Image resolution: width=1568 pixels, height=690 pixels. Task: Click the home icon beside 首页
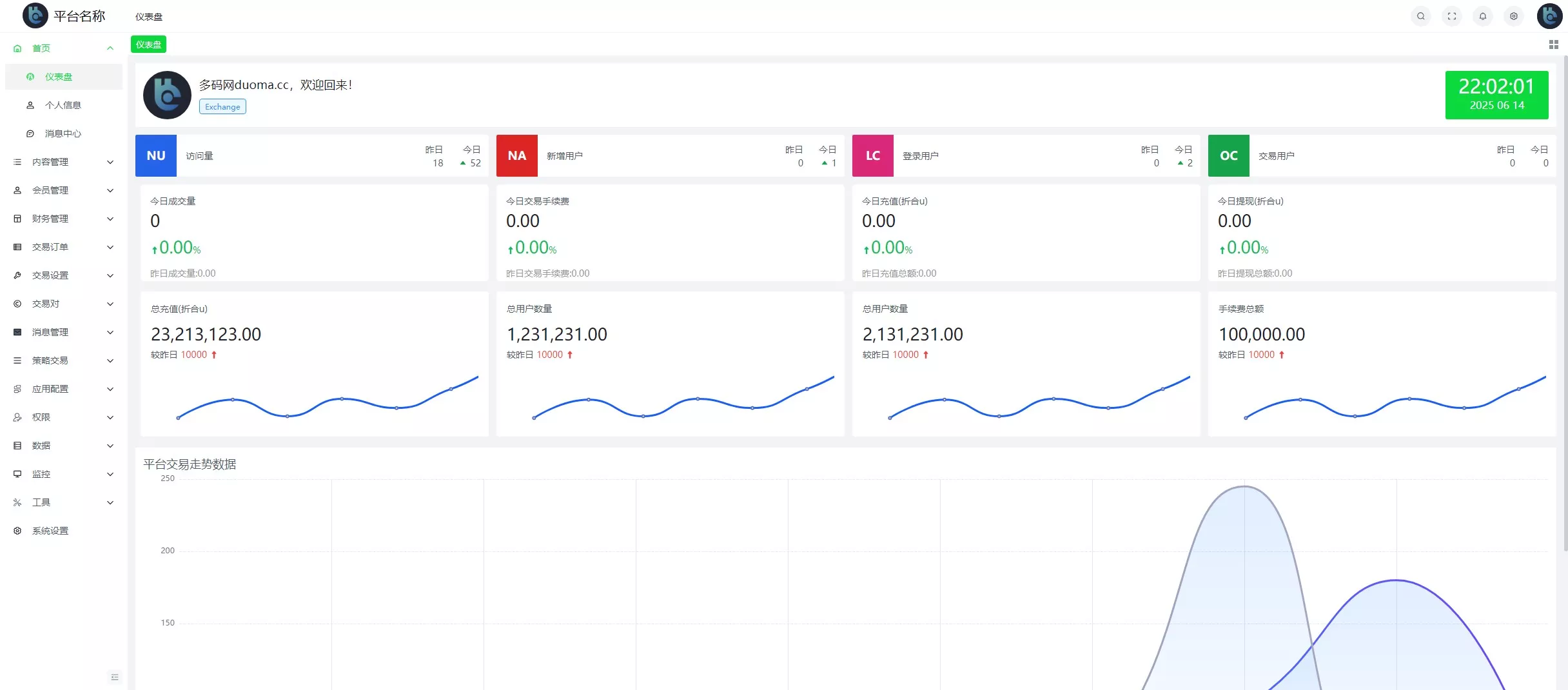(x=17, y=48)
